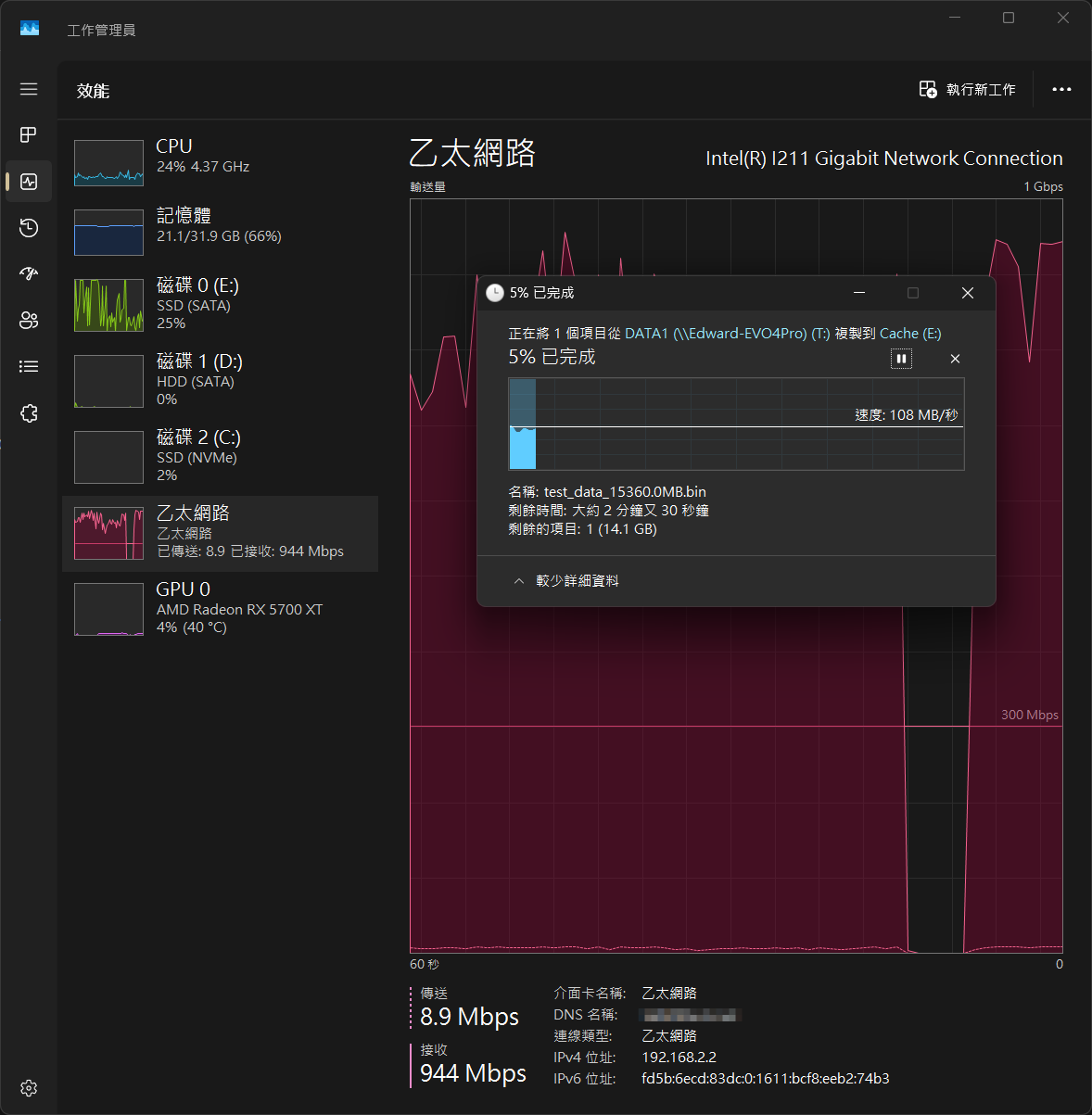The height and width of the screenshot is (1115, 1092).
Task: Close the copy progress dialog
Action: (967, 293)
